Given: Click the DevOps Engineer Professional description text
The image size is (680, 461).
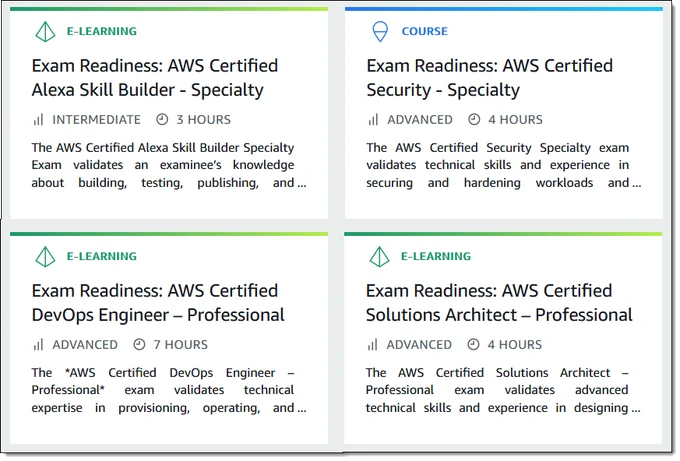Looking at the screenshot, I should [169, 390].
